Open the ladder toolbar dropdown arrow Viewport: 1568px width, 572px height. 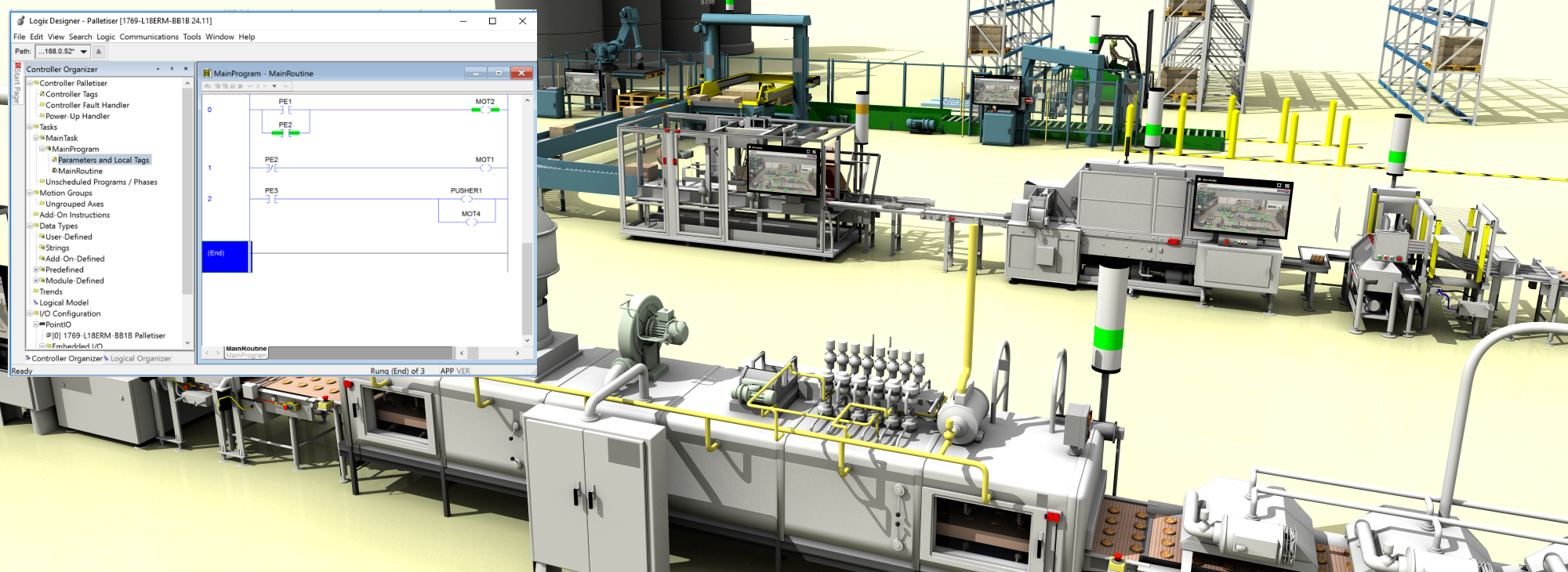pyautogui.click(x=274, y=86)
